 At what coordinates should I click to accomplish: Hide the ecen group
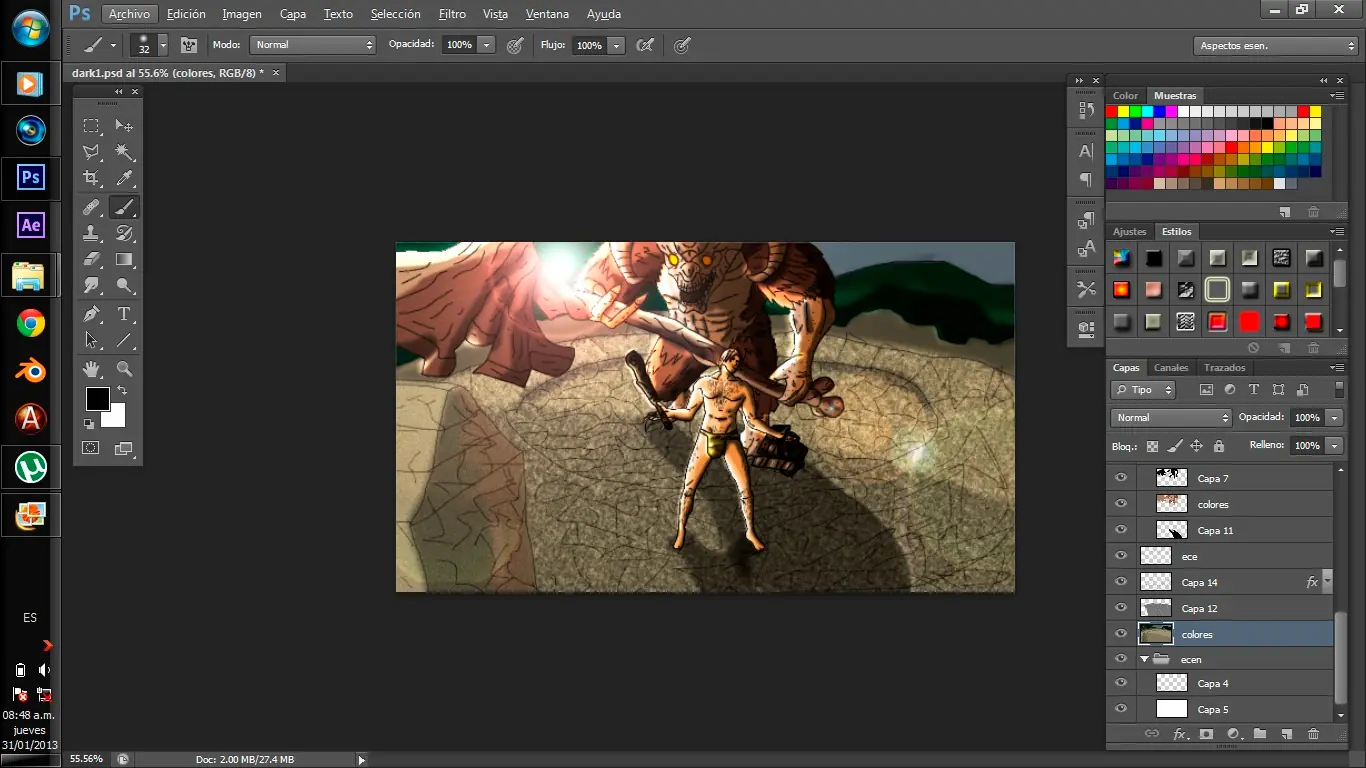[x=1121, y=659]
